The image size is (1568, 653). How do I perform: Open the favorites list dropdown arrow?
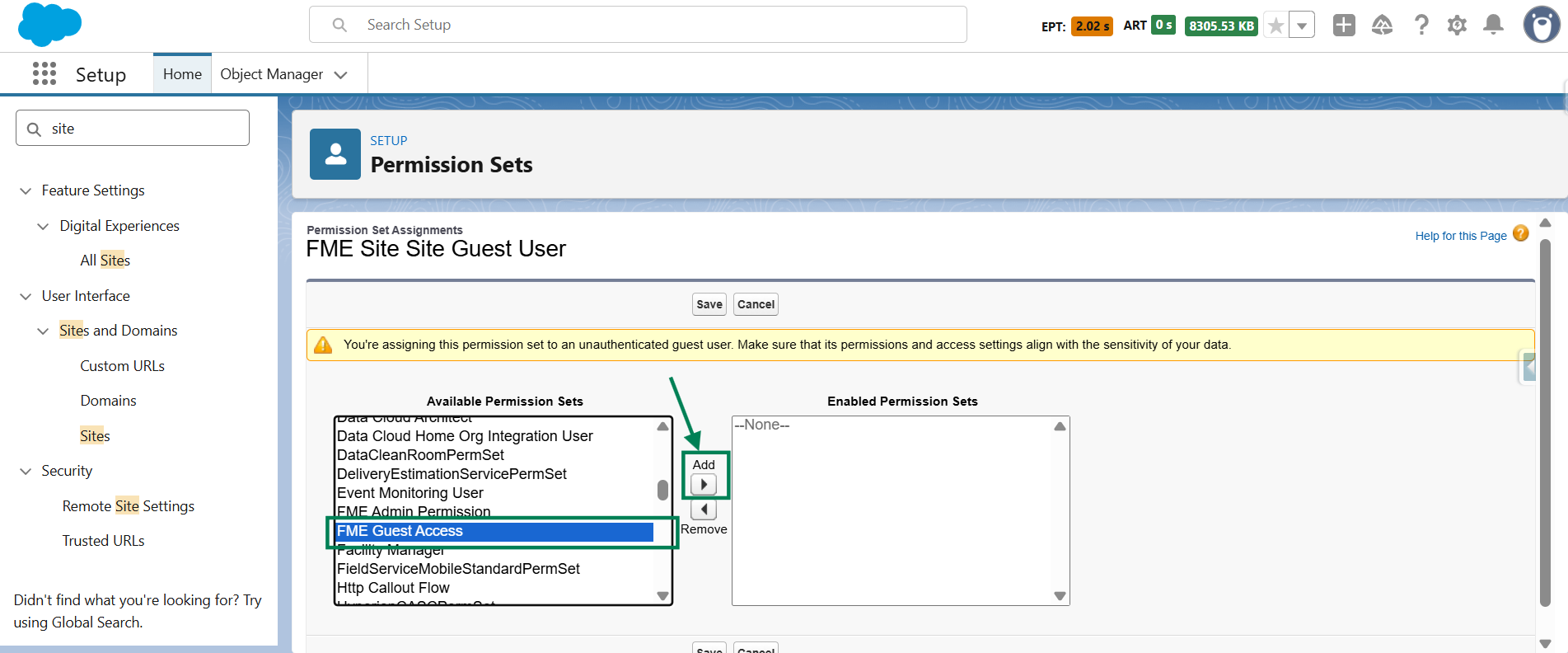point(1302,26)
